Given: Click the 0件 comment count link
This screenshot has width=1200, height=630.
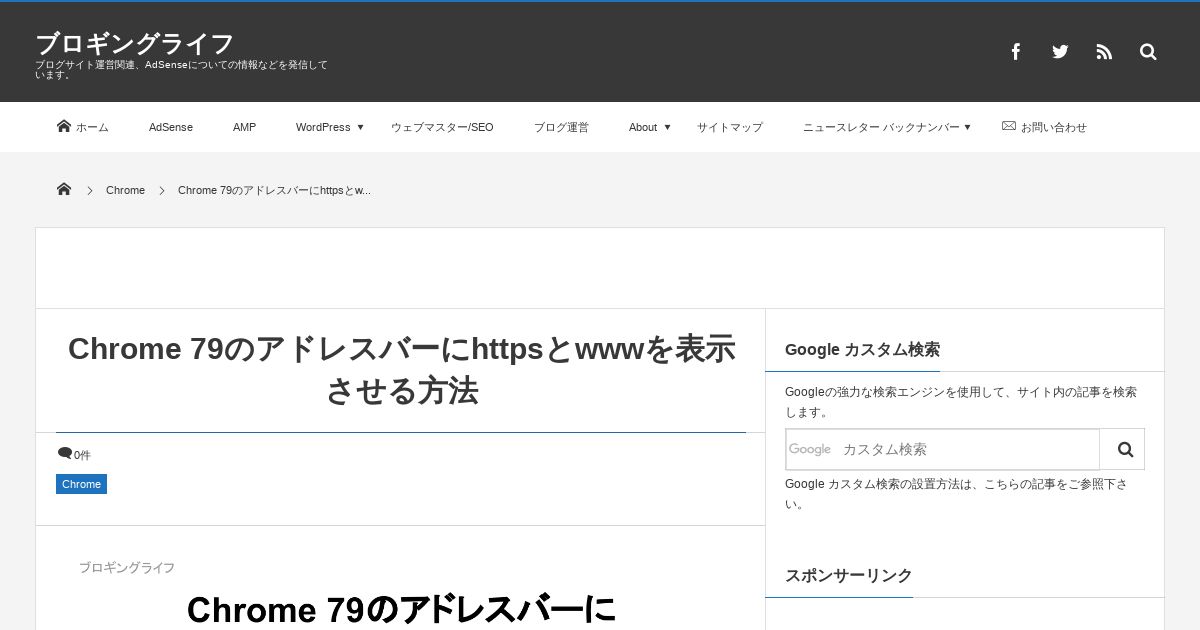Looking at the screenshot, I should pyautogui.click(x=82, y=455).
